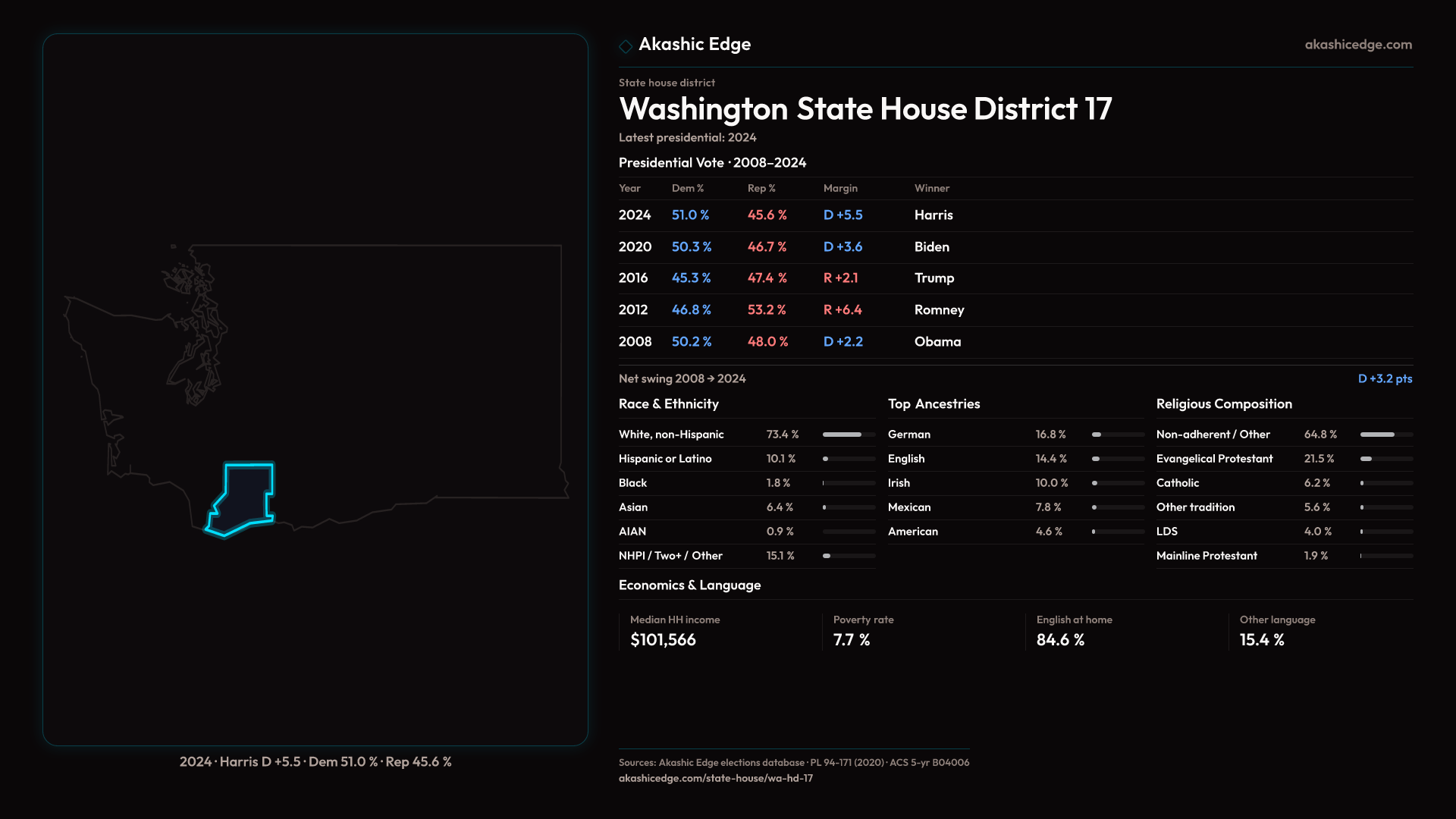Screen dimensions: 1456x819
Task: Click the R +6.4 margin for 2012
Action: (843, 310)
